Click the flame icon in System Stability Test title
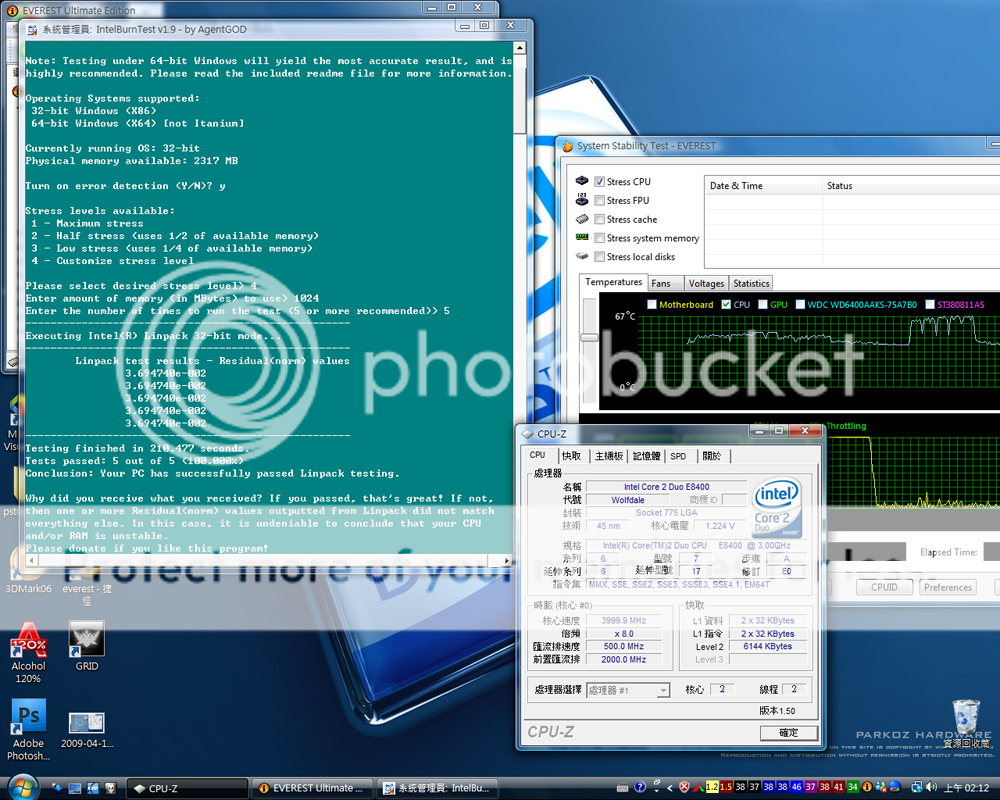 568,146
